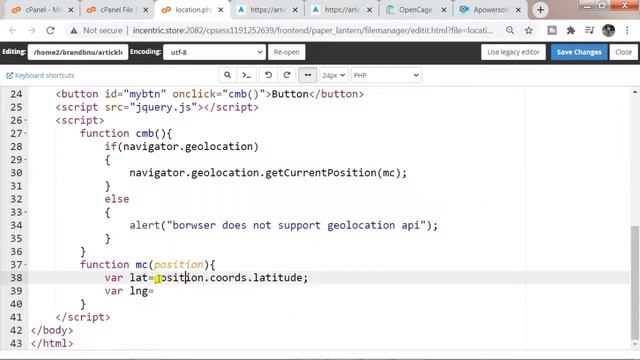Toggle line wrap button in toolbar
640x360 pixels.
click(308, 75)
